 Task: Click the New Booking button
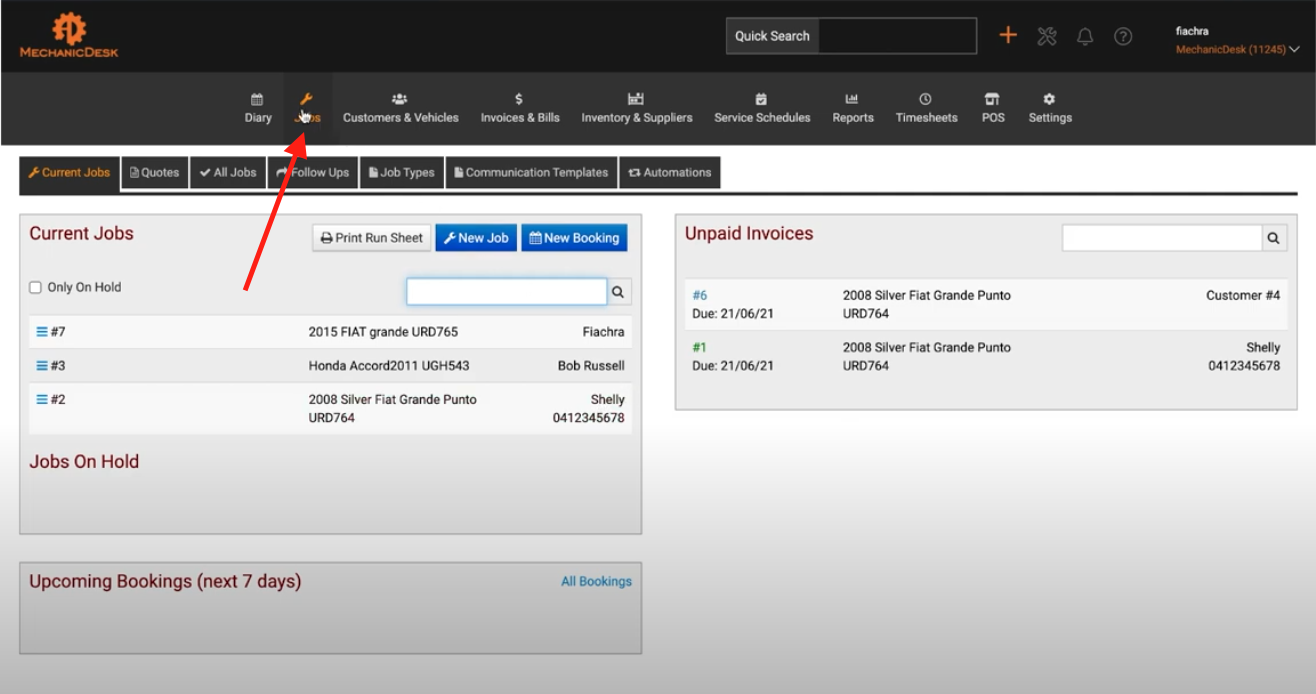(574, 238)
